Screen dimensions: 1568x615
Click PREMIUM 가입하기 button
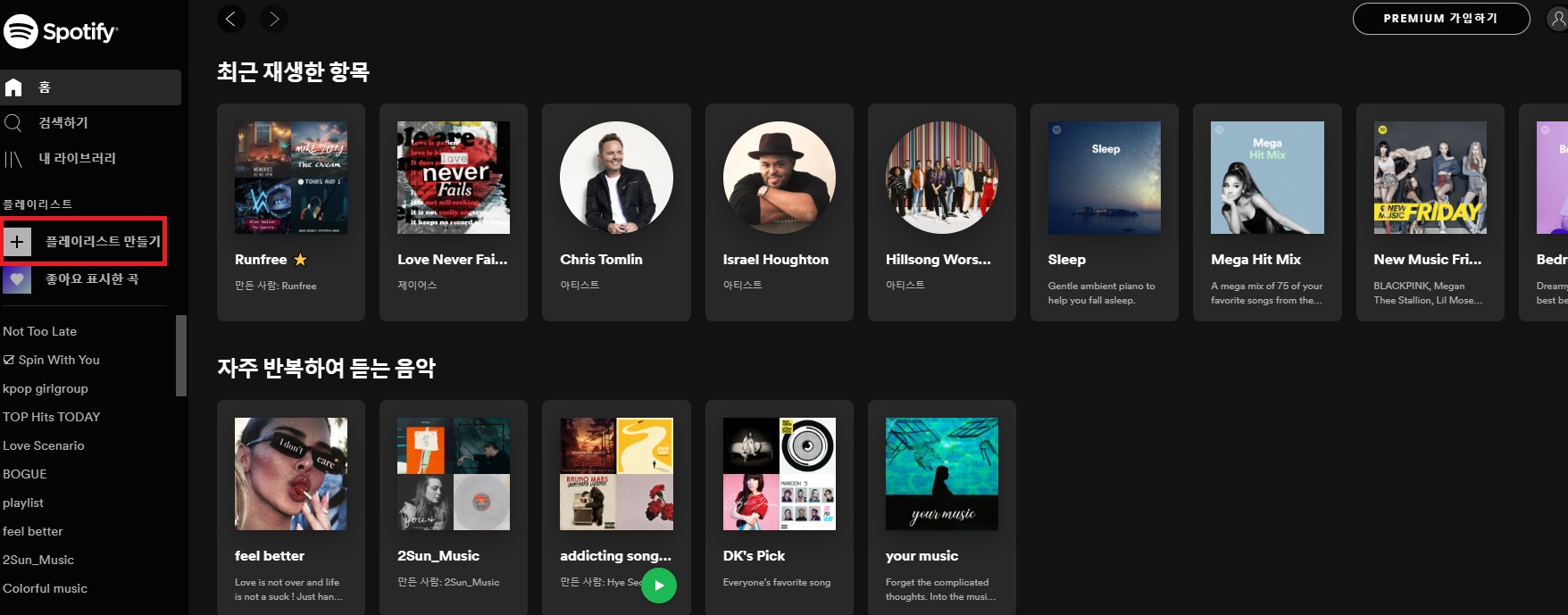coord(1441,19)
